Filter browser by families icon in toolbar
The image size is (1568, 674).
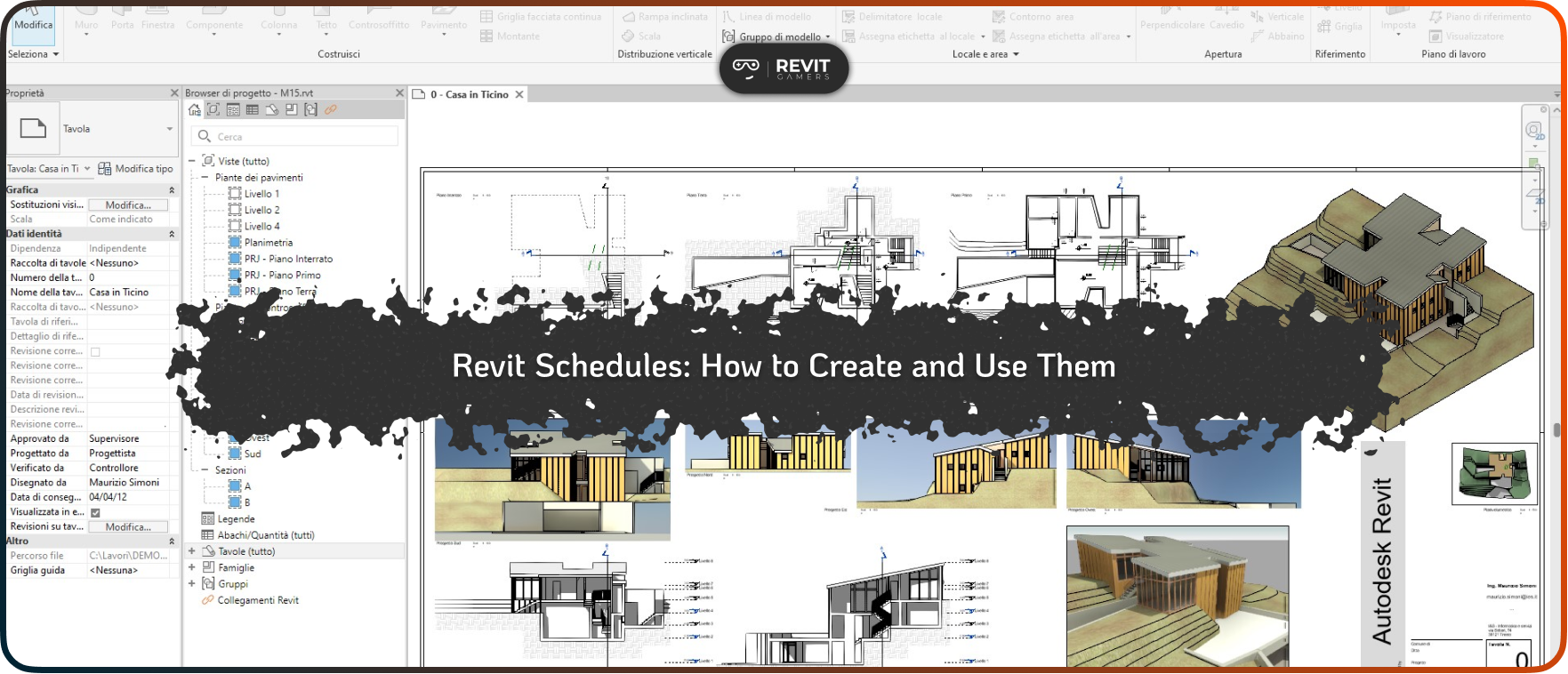click(x=292, y=110)
